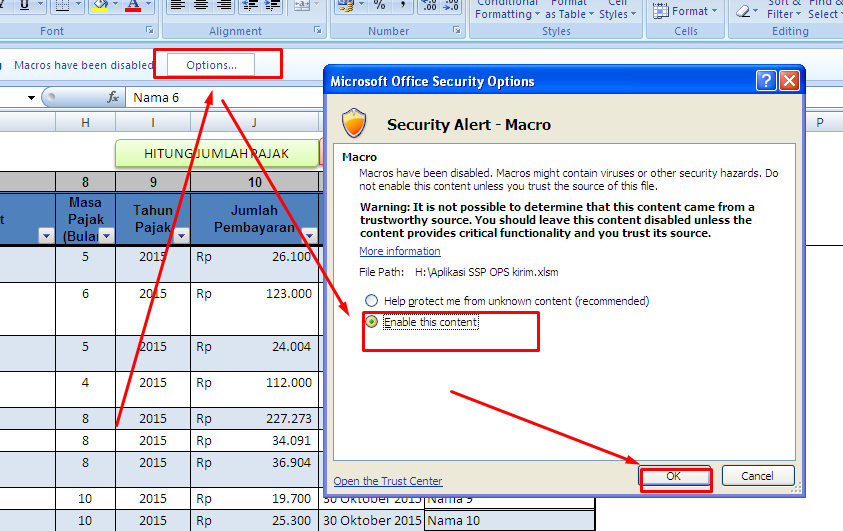The image size is (843, 531).
Task: Open Sort & Filter menu
Action: [784, 10]
